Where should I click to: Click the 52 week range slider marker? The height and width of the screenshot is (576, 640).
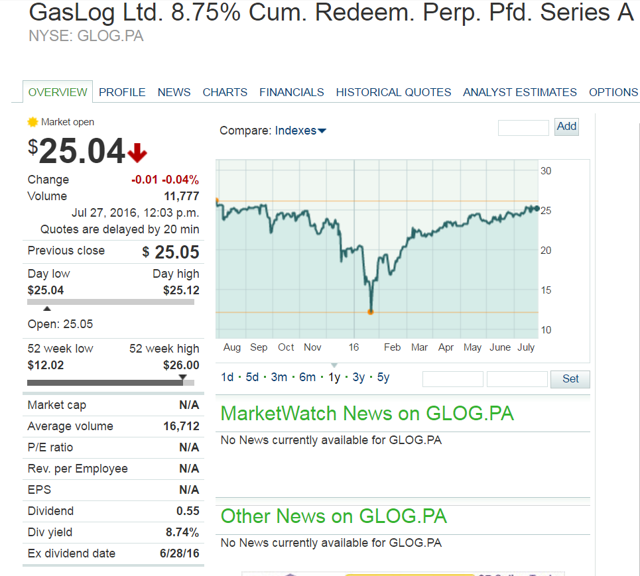[183, 377]
